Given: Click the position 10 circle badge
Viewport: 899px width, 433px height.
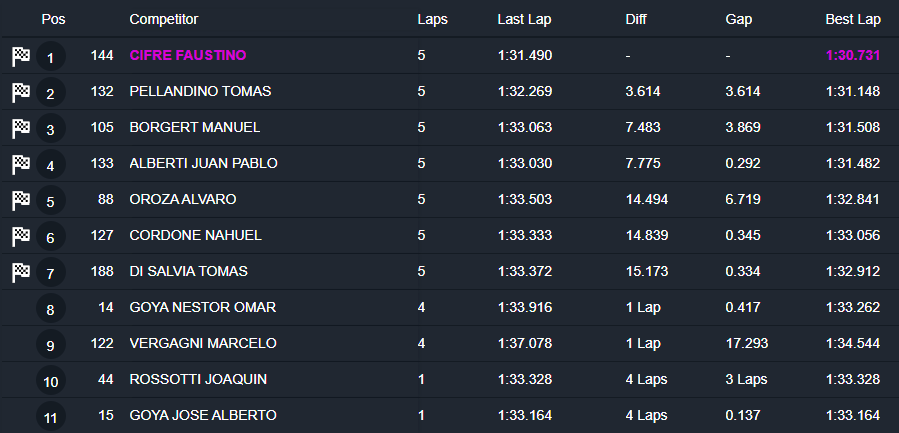Looking at the screenshot, I should (x=51, y=381).
